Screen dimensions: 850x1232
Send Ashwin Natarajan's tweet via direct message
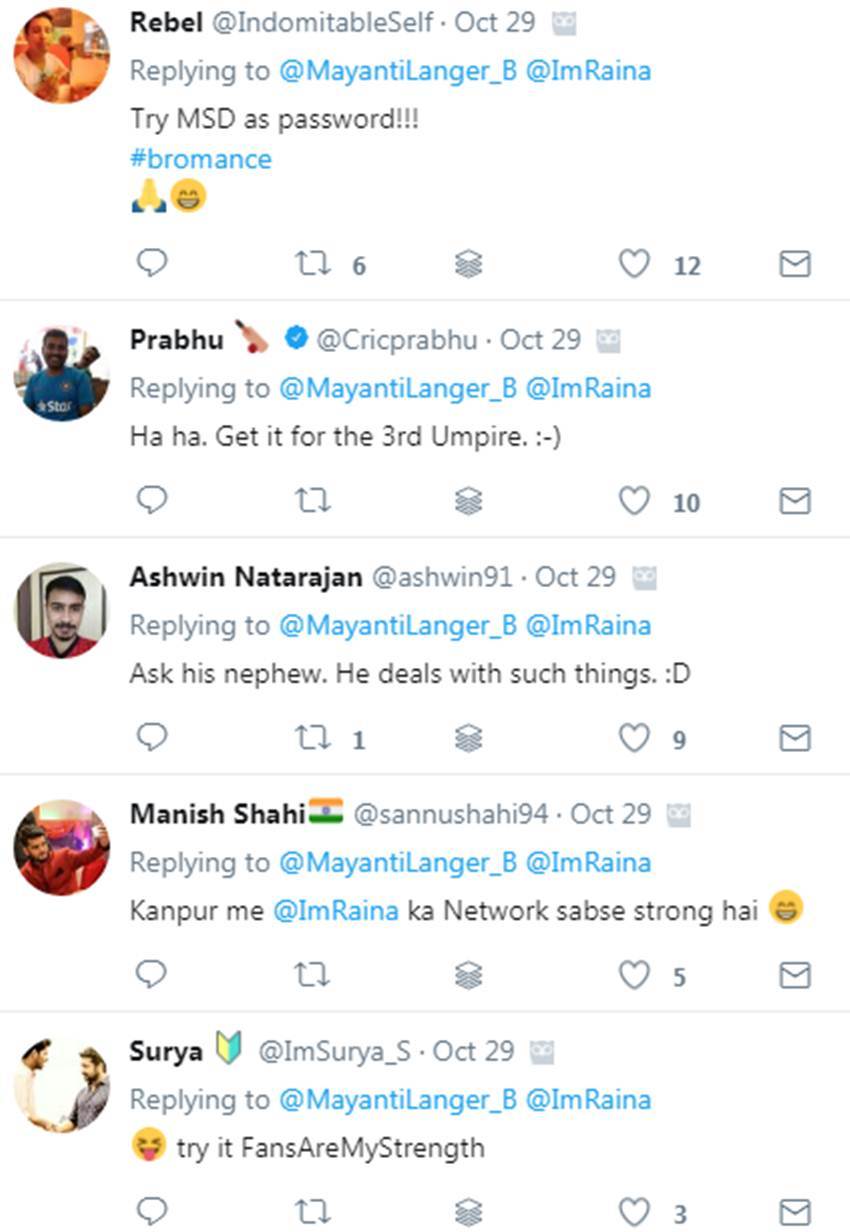click(x=794, y=738)
